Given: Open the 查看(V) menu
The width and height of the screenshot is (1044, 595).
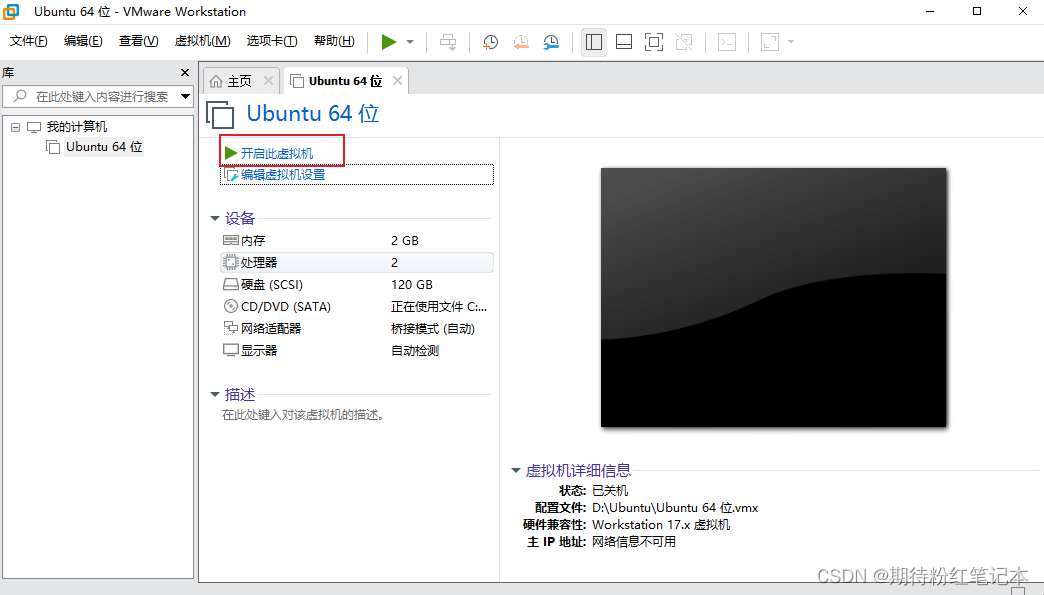Looking at the screenshot, I should 138,41.
